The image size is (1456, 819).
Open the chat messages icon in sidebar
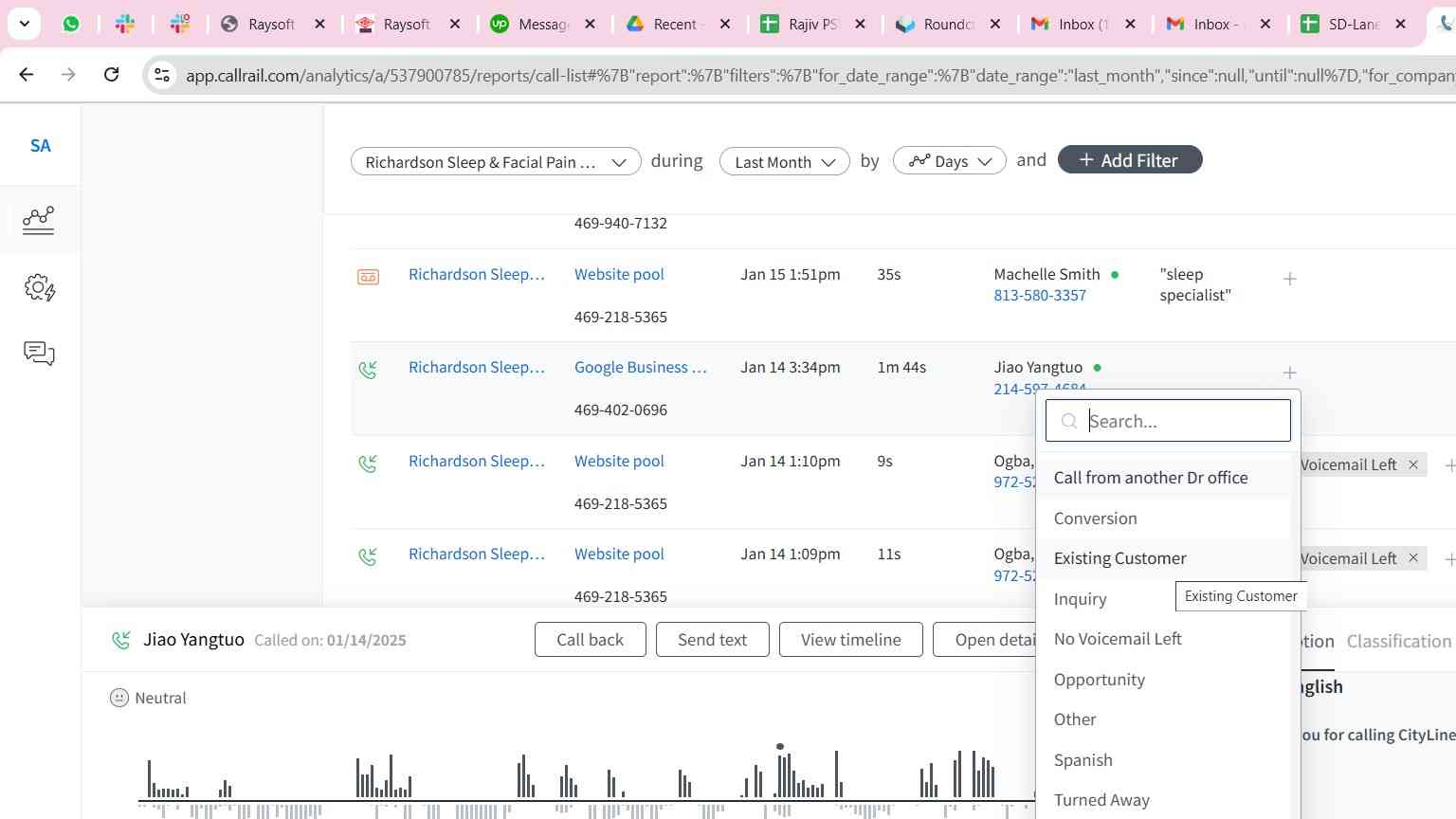[x=39, y=354]
